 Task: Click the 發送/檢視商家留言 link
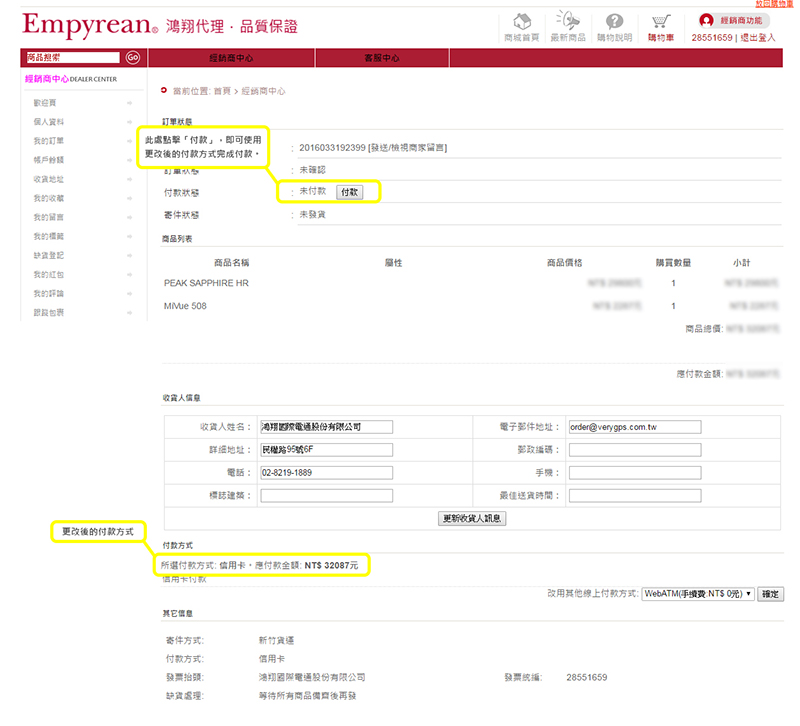[x=408, y=148]
